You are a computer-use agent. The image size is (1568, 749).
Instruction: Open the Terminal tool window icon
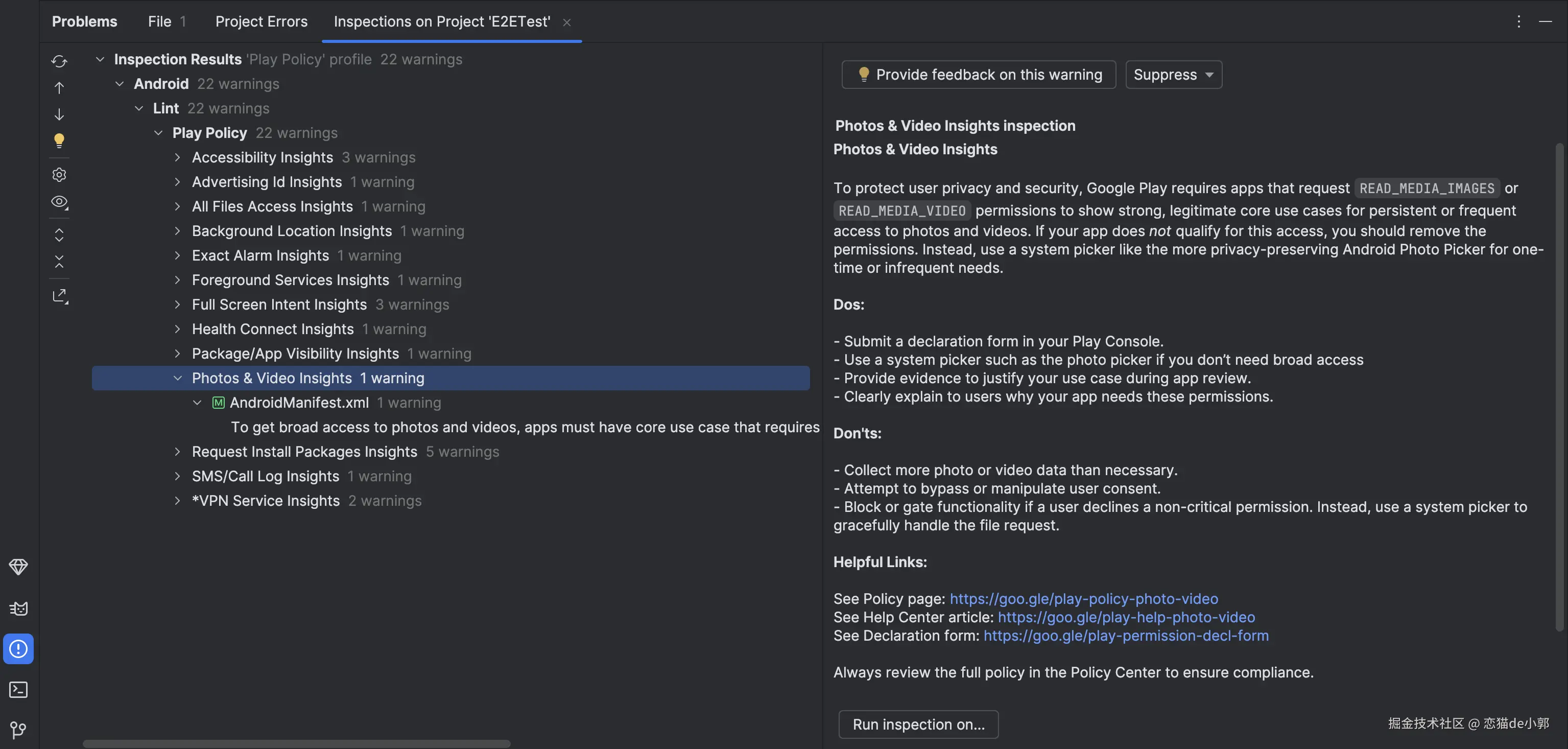point(18,689)
